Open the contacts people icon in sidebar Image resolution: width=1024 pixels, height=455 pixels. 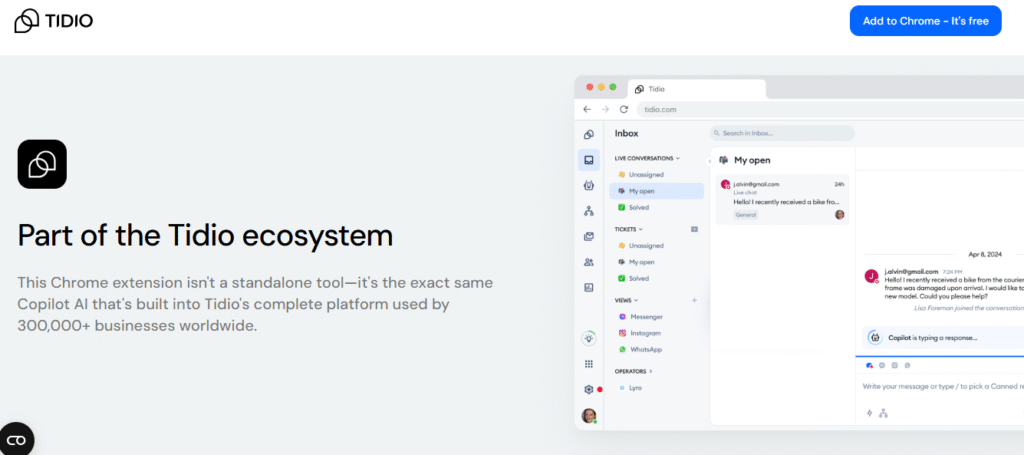589,262
